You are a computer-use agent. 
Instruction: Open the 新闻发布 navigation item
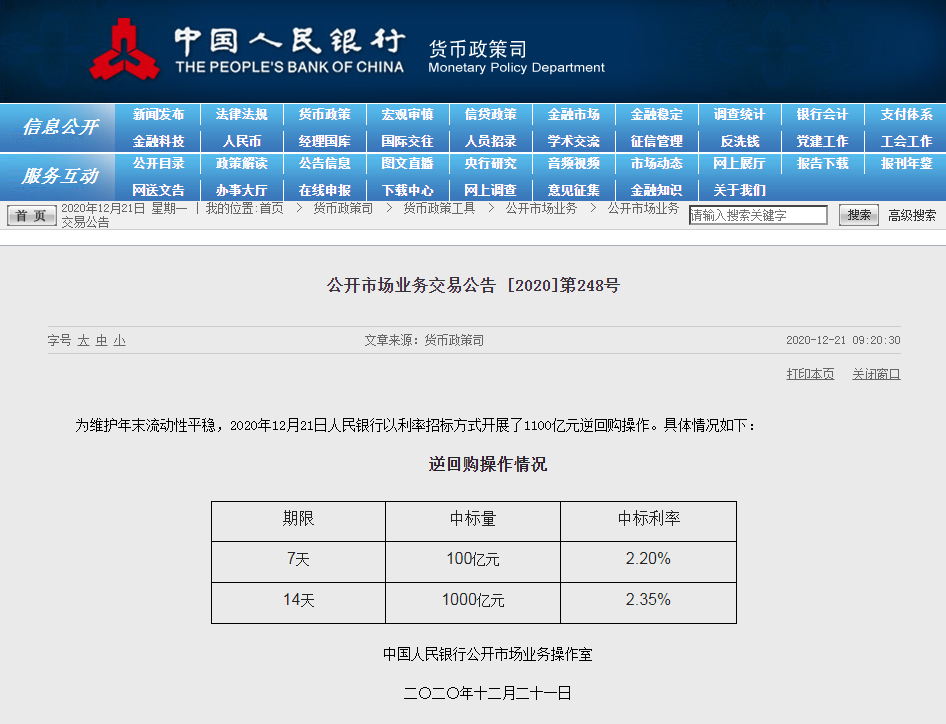[x=158, y=115]
